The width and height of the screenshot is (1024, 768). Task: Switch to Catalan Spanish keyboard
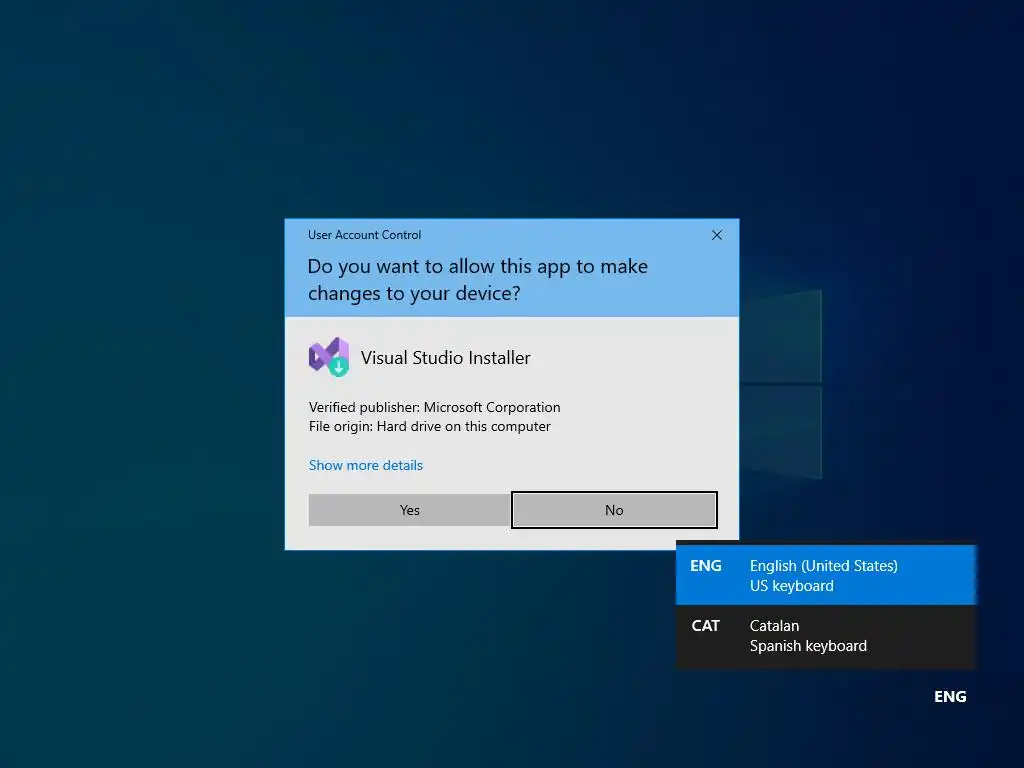click(826, 636)
